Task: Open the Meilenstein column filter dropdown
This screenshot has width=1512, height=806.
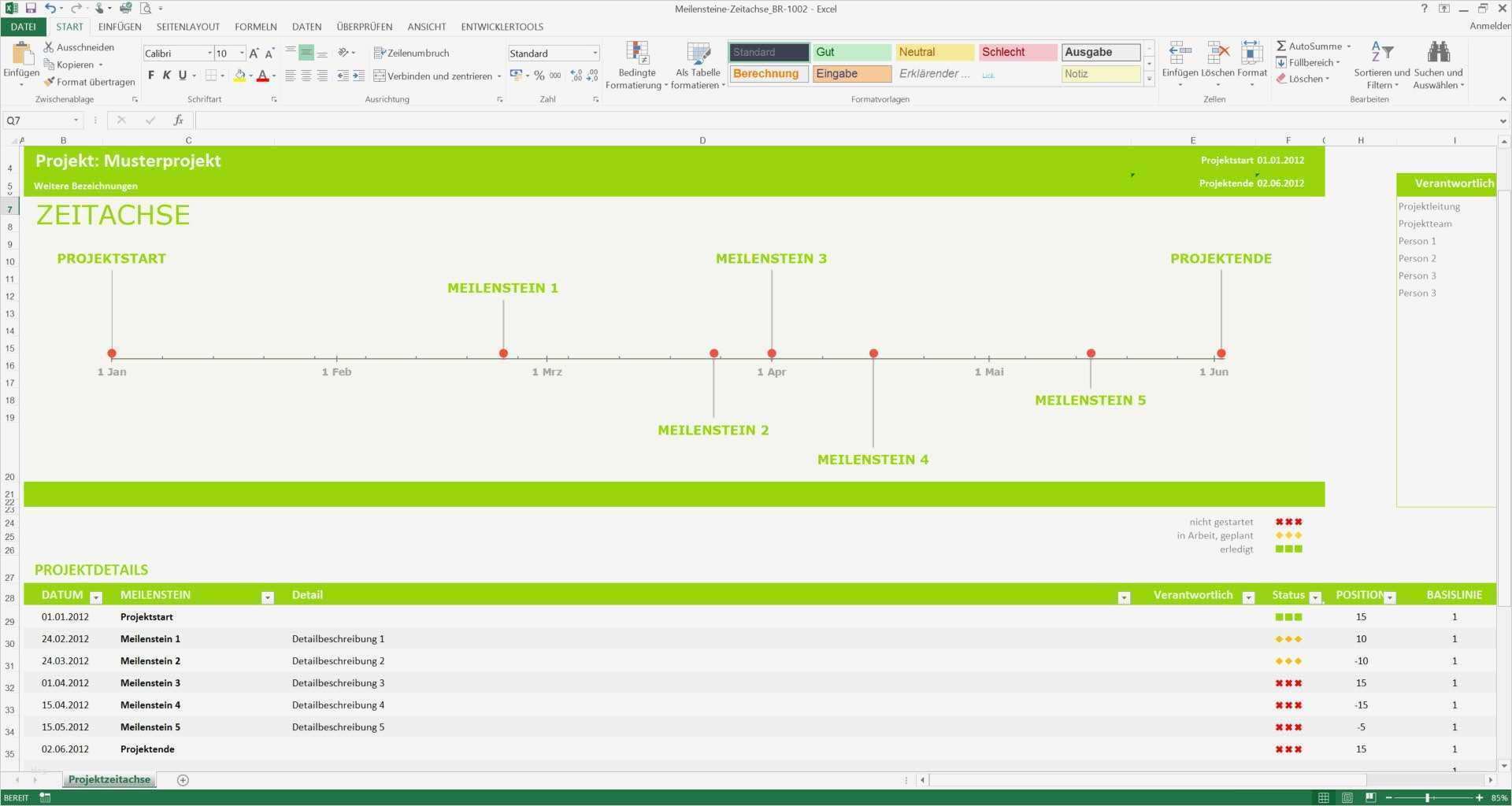Action: coord(268,597)
